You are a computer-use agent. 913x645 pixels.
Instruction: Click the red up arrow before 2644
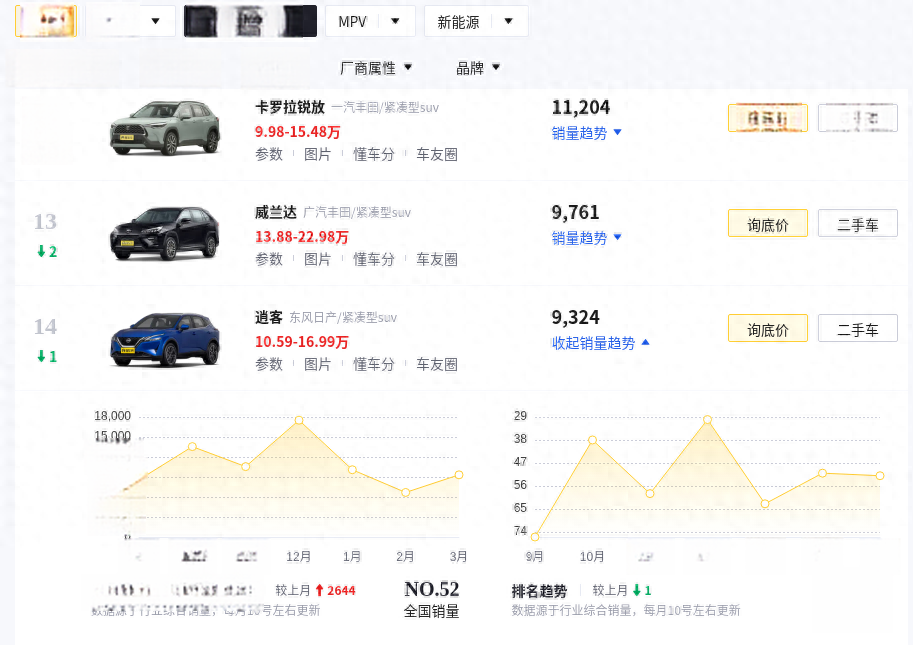point(319,590)
